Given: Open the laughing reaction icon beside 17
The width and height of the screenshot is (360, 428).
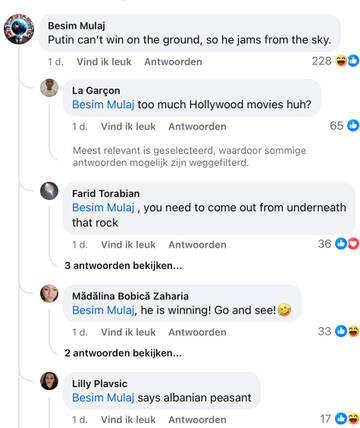Looking at the screenshot, I should click(354, 419).
